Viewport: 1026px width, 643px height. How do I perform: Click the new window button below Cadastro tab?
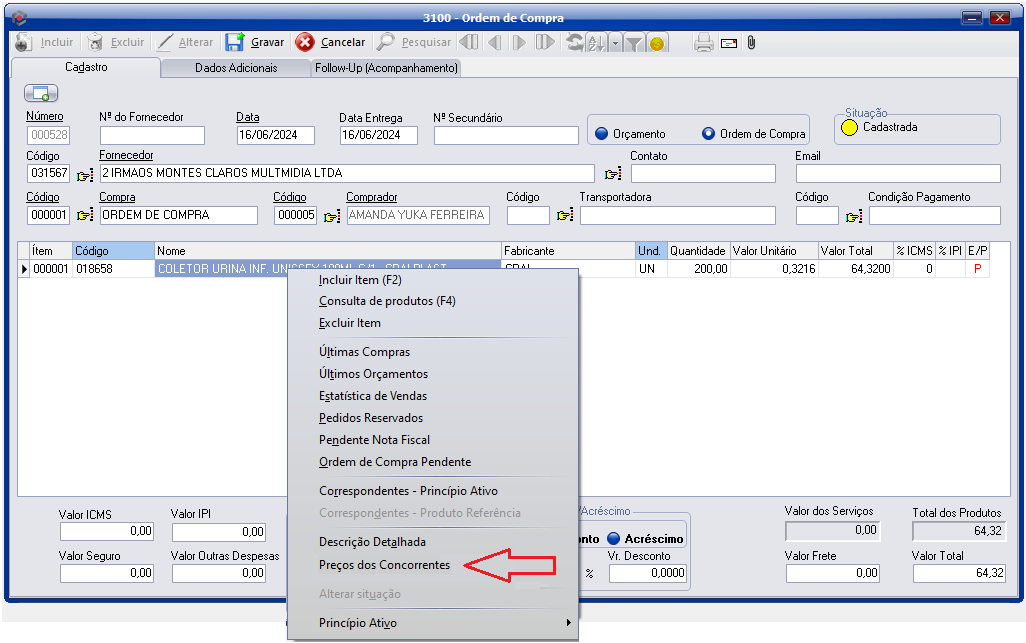pos(41,93)
